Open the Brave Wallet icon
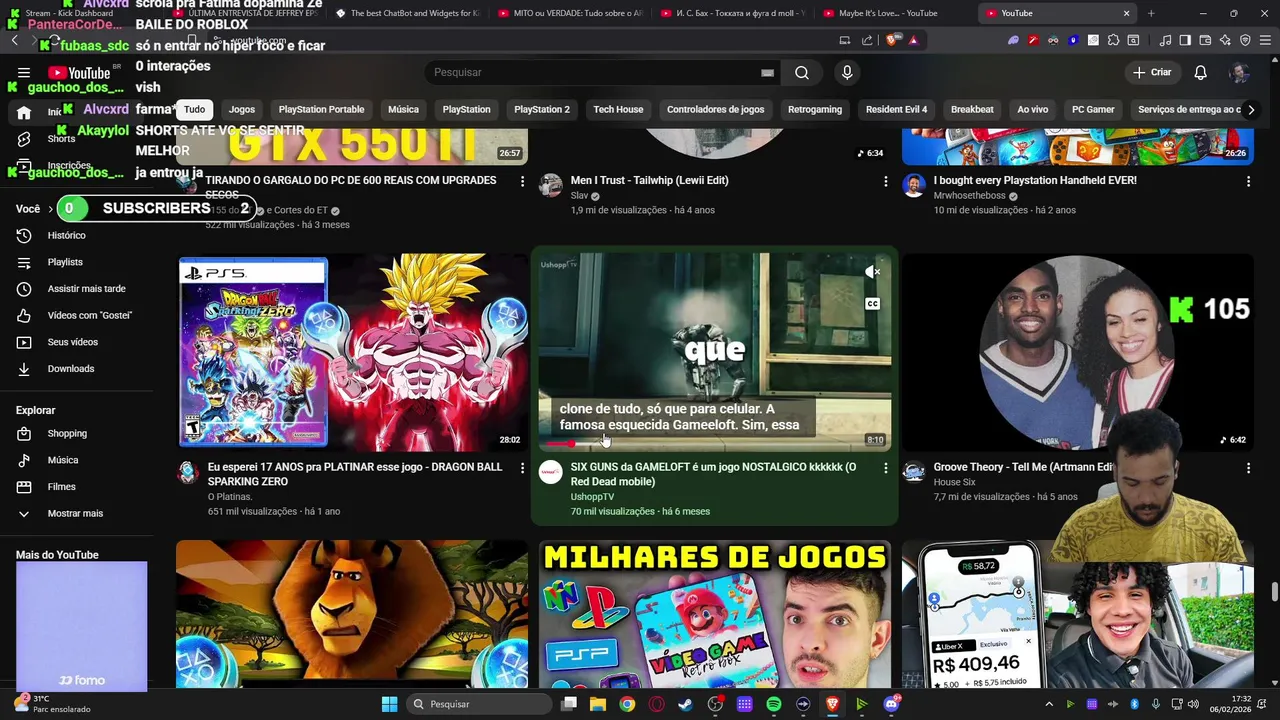The image size is (1280, 720). point(1205,40)
